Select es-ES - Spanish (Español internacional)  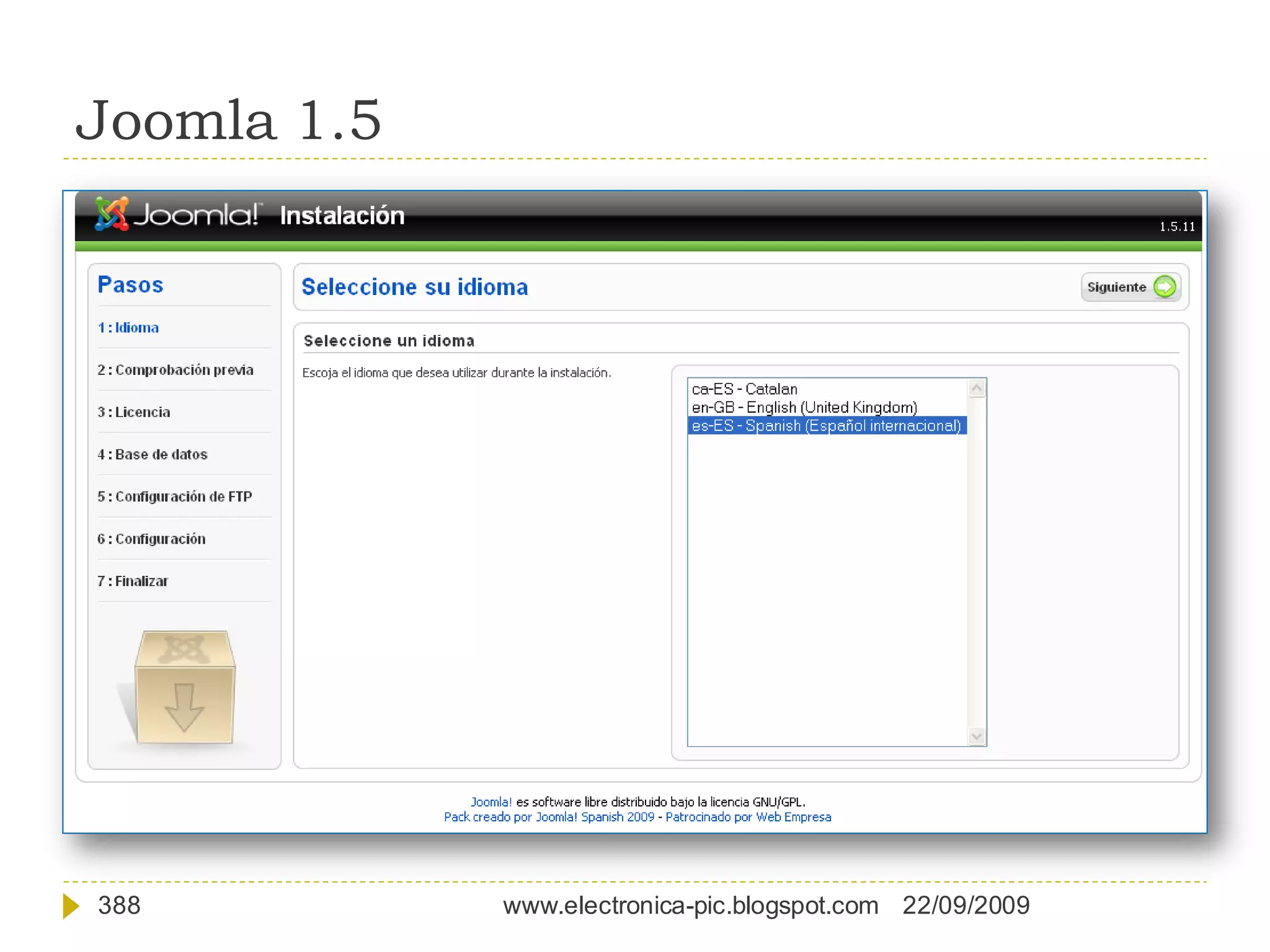(827, 426)
